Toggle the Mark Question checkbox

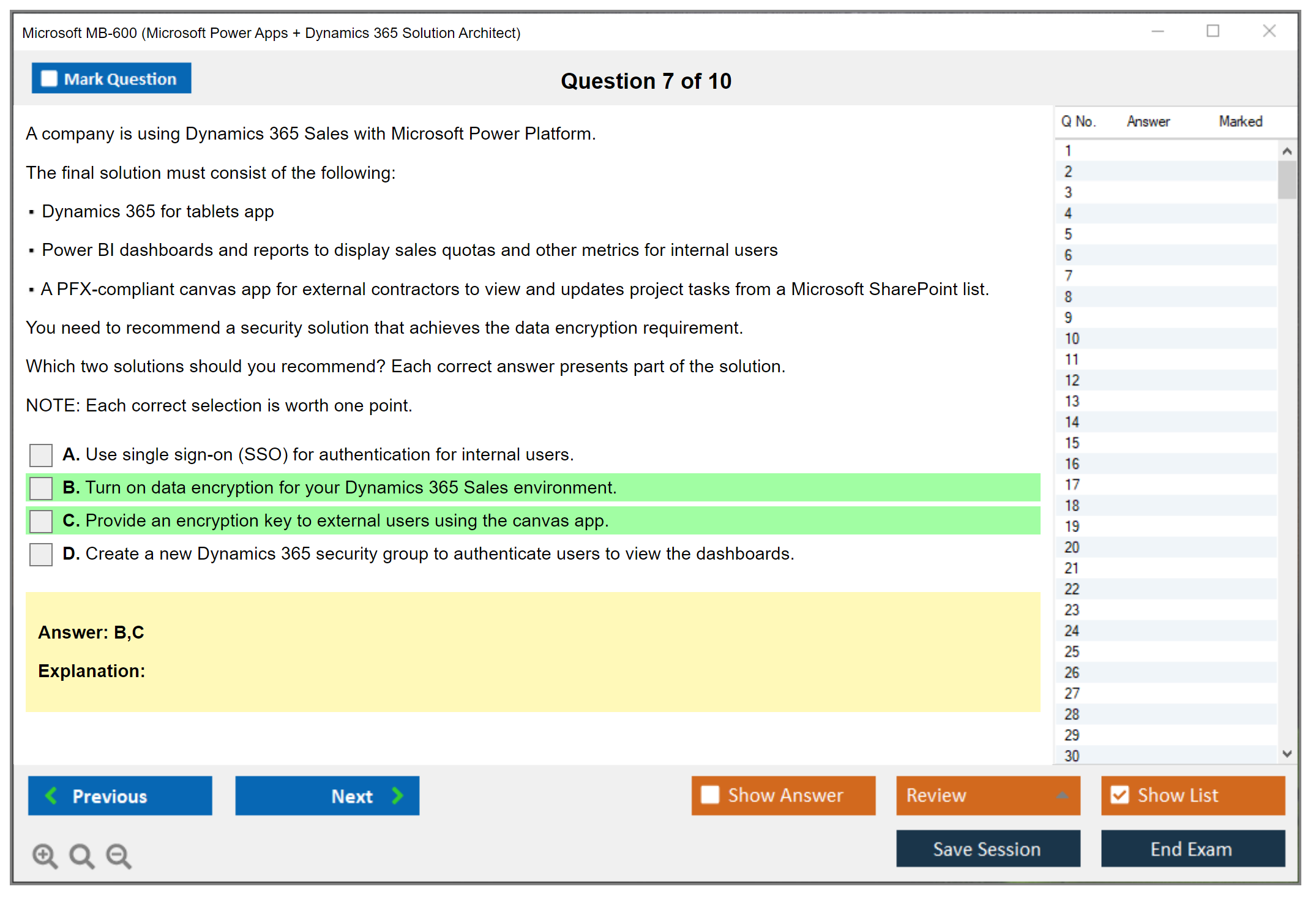click(49, 79)
